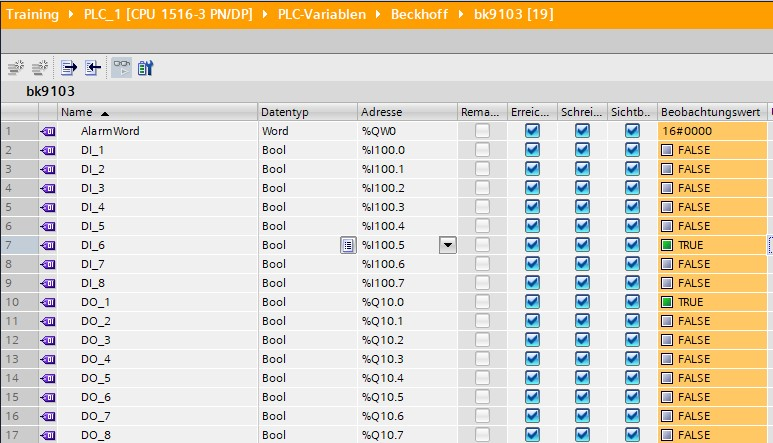Click the tag icon of AlarmWord row
This screenshot has height=443, width=773.
point(48,131)
